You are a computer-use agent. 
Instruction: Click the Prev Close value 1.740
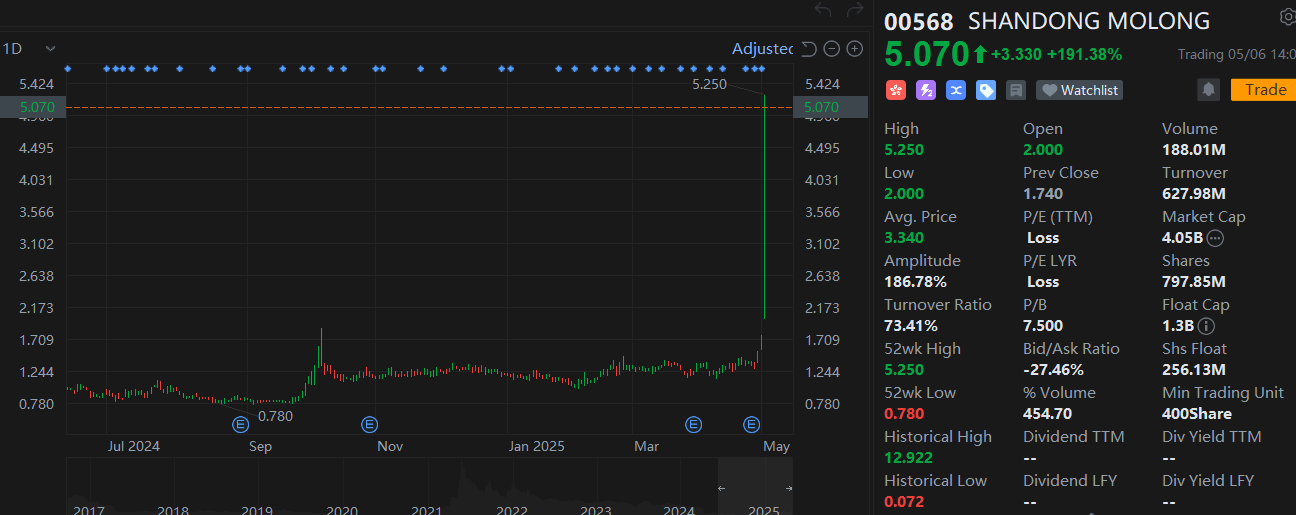tap(1043, 194)
